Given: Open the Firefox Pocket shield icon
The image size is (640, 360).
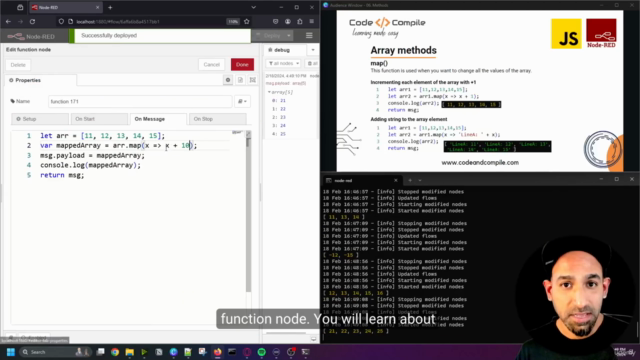Looking at the screenshot, I should tap(276, 22).
